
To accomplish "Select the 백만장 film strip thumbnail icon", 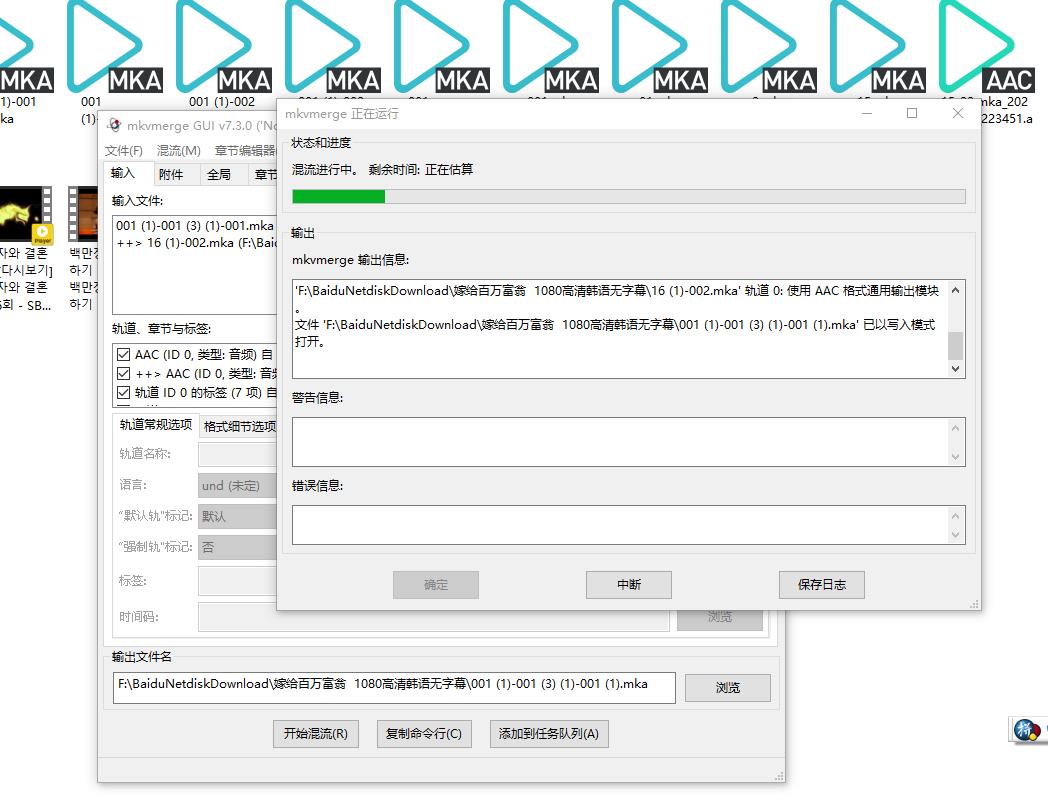I will pos(84,213).
